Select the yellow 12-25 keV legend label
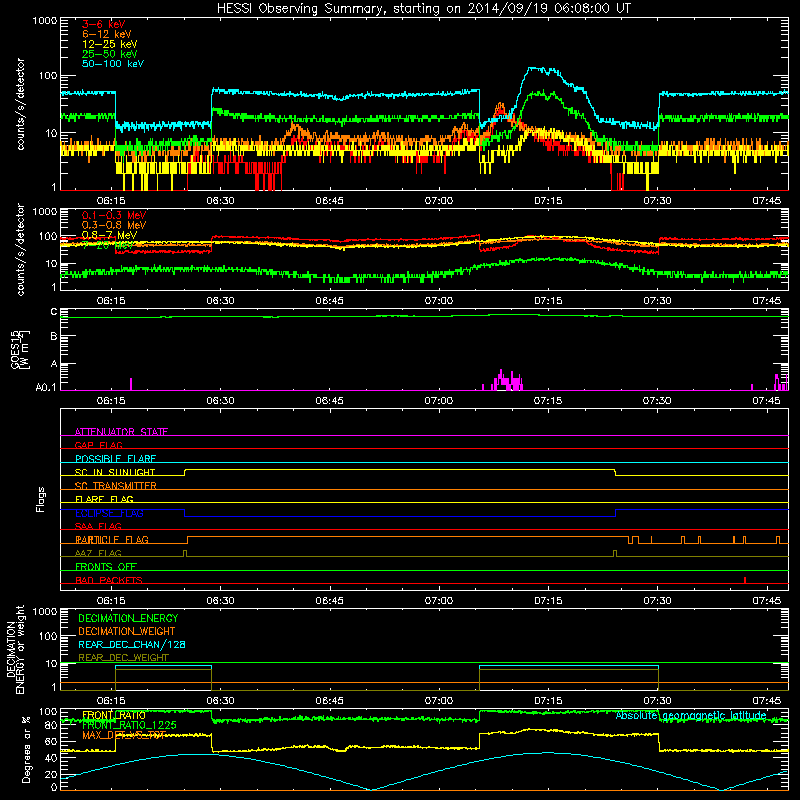 coord(110,44)
